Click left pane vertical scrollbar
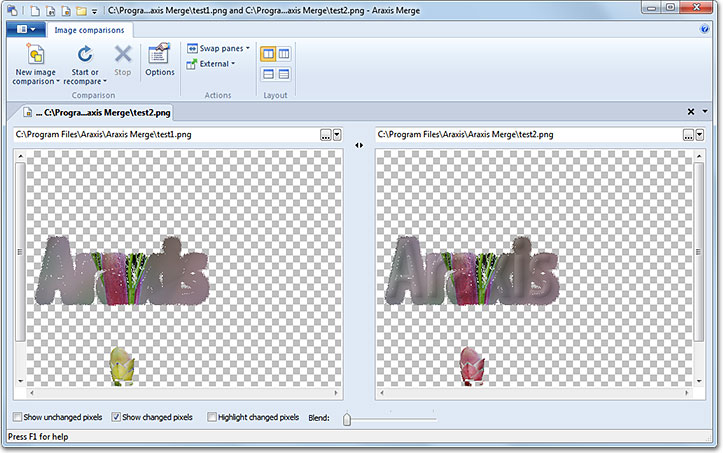 (x=20, y=252)
